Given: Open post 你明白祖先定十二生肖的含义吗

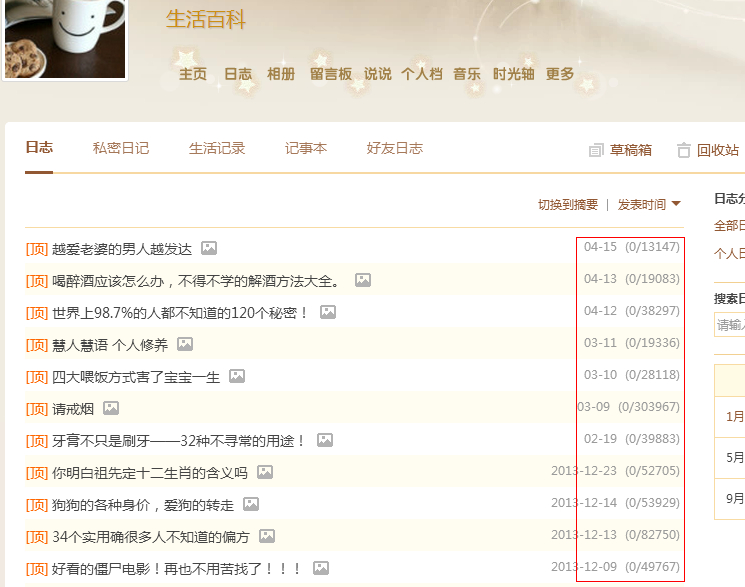Looking at the screenshot, I should [150, 473].
